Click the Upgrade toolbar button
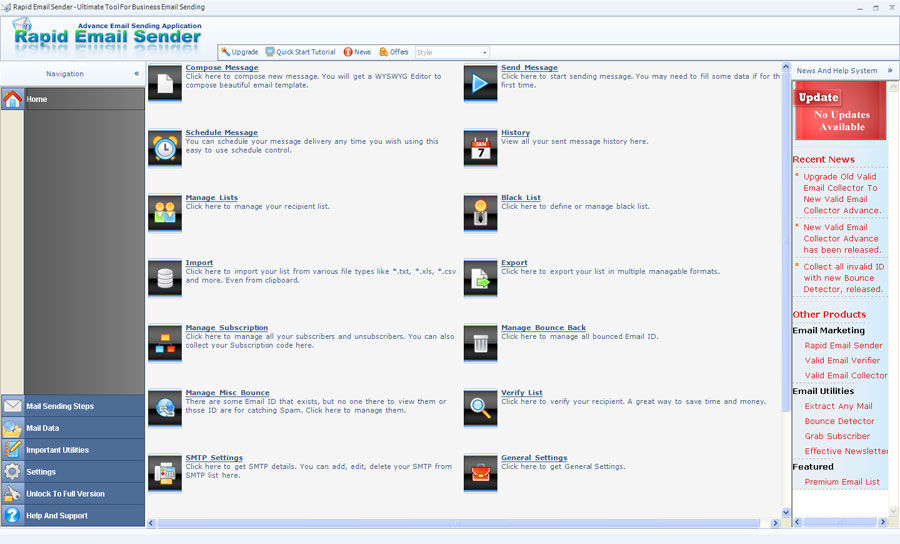The height and width of the screenshot is (544, 900). coord(239,52)
